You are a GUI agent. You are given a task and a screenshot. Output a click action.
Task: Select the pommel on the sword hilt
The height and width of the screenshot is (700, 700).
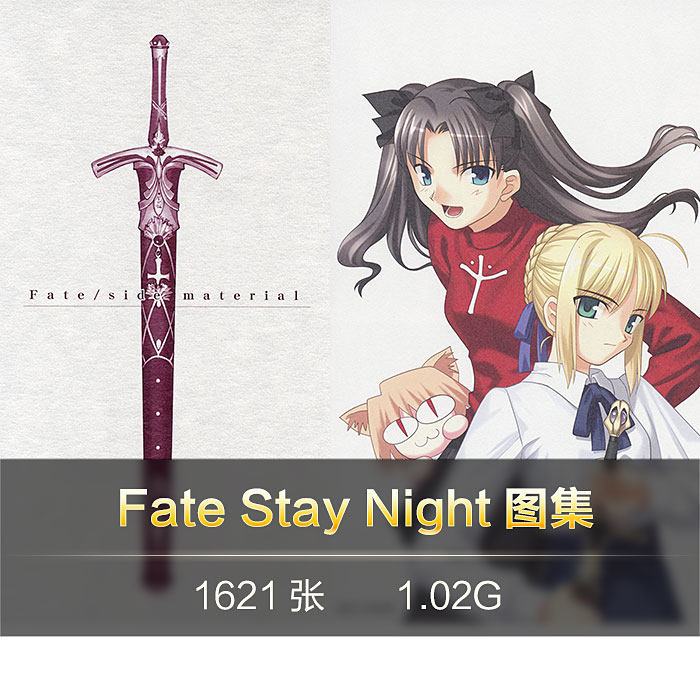[x=158, y=41]
